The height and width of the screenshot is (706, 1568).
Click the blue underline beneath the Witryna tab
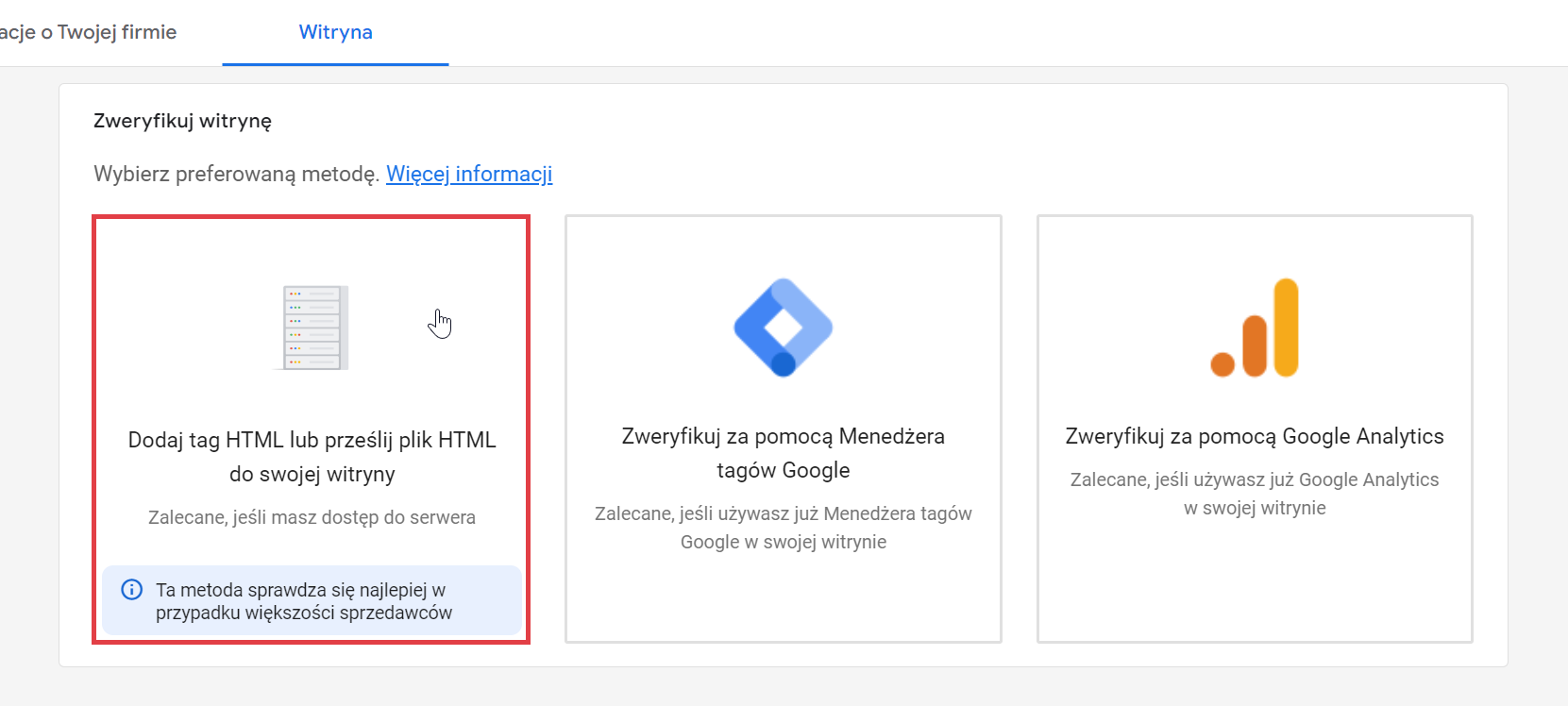(335, 64)
